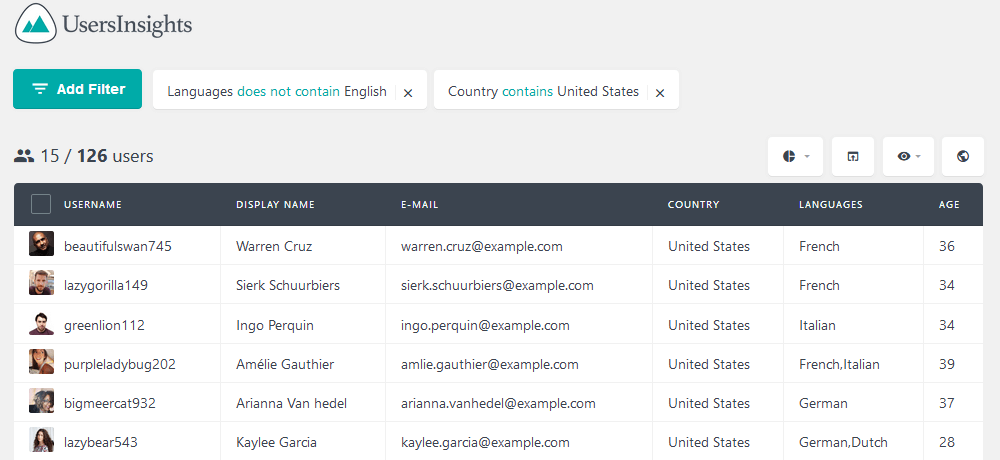Image resolution: width=1000 pixels, height=460 pixels.
Task: Open the pie chart segments dropdown
Action: point(795,156)
